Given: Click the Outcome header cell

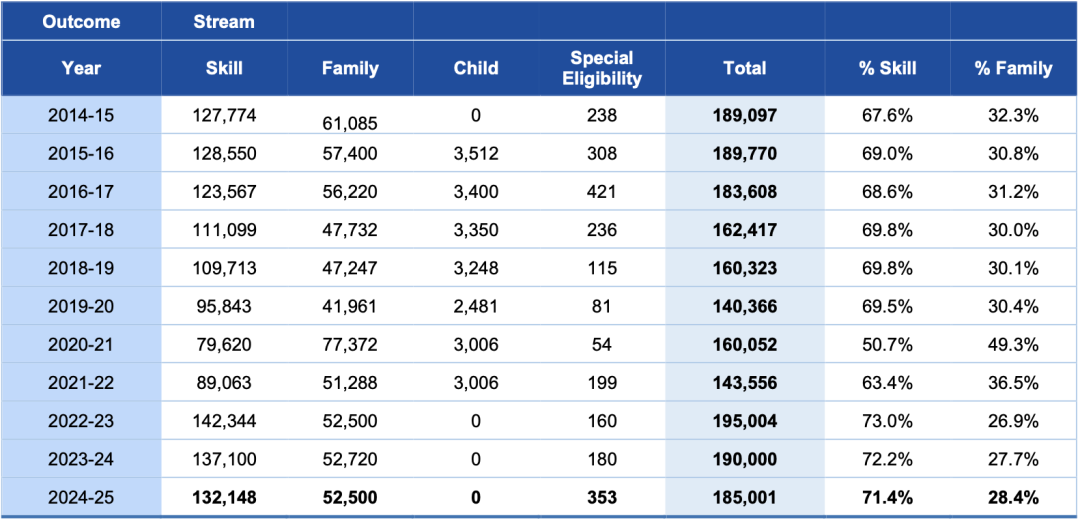Looking at the screenshot, I should tap(81, 21).
